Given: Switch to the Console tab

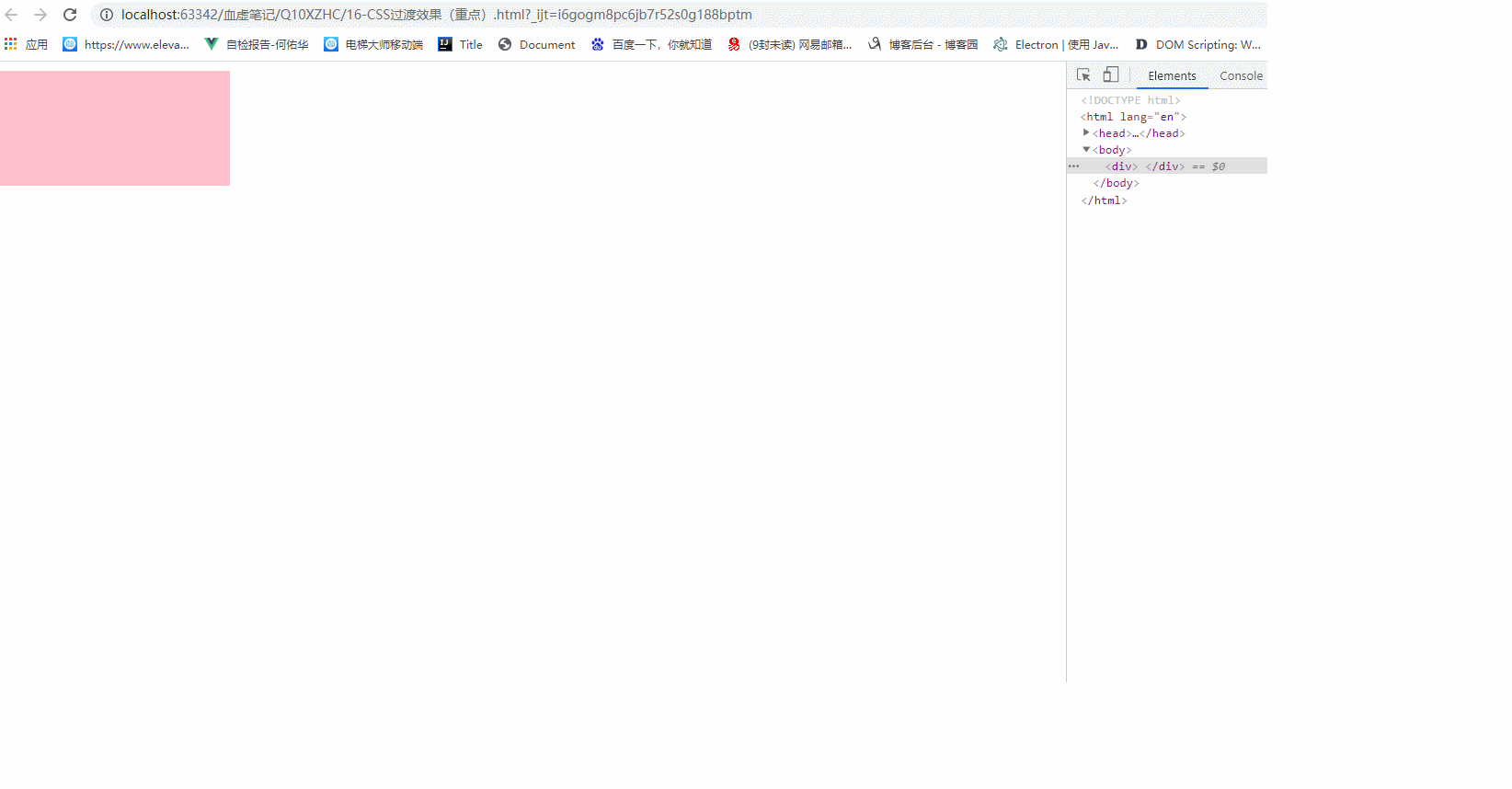Looking at the screenshot, I should (x=1241, y=75).
